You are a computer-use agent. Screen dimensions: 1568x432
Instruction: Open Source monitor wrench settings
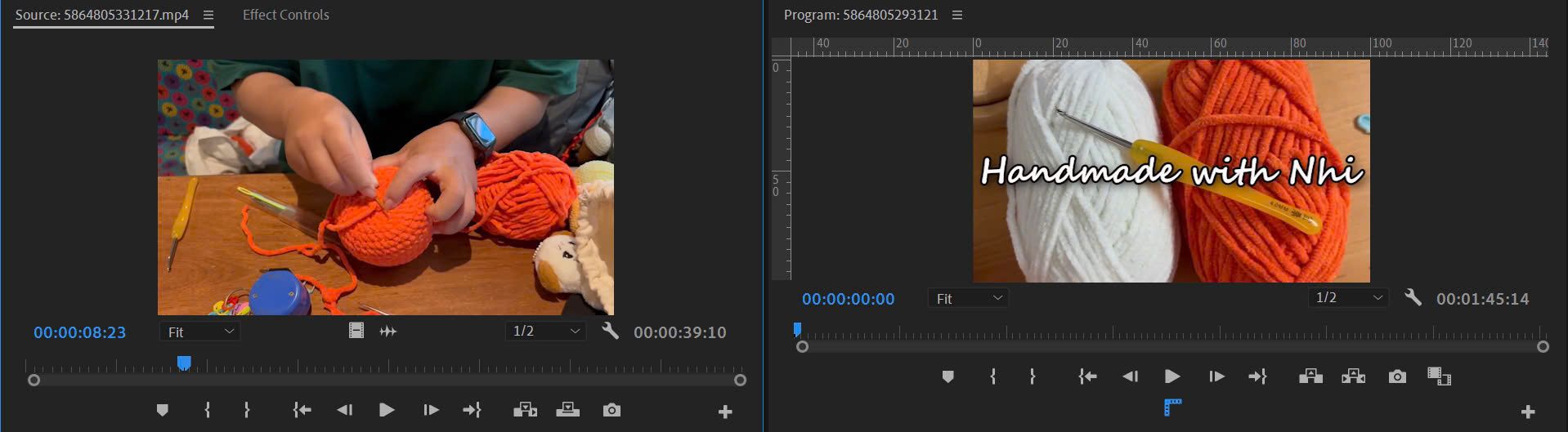pyautogui.click(x=610, y=331)
